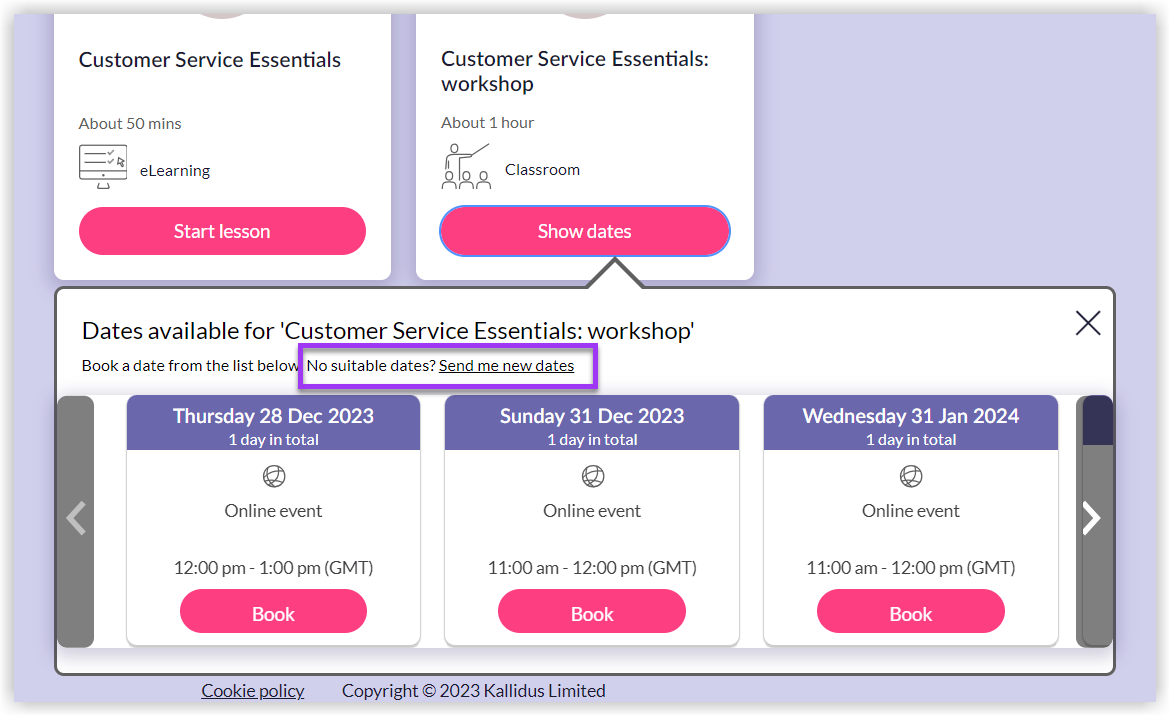Click globe icon on Sunday 31 Dec card

coord(592,476)
